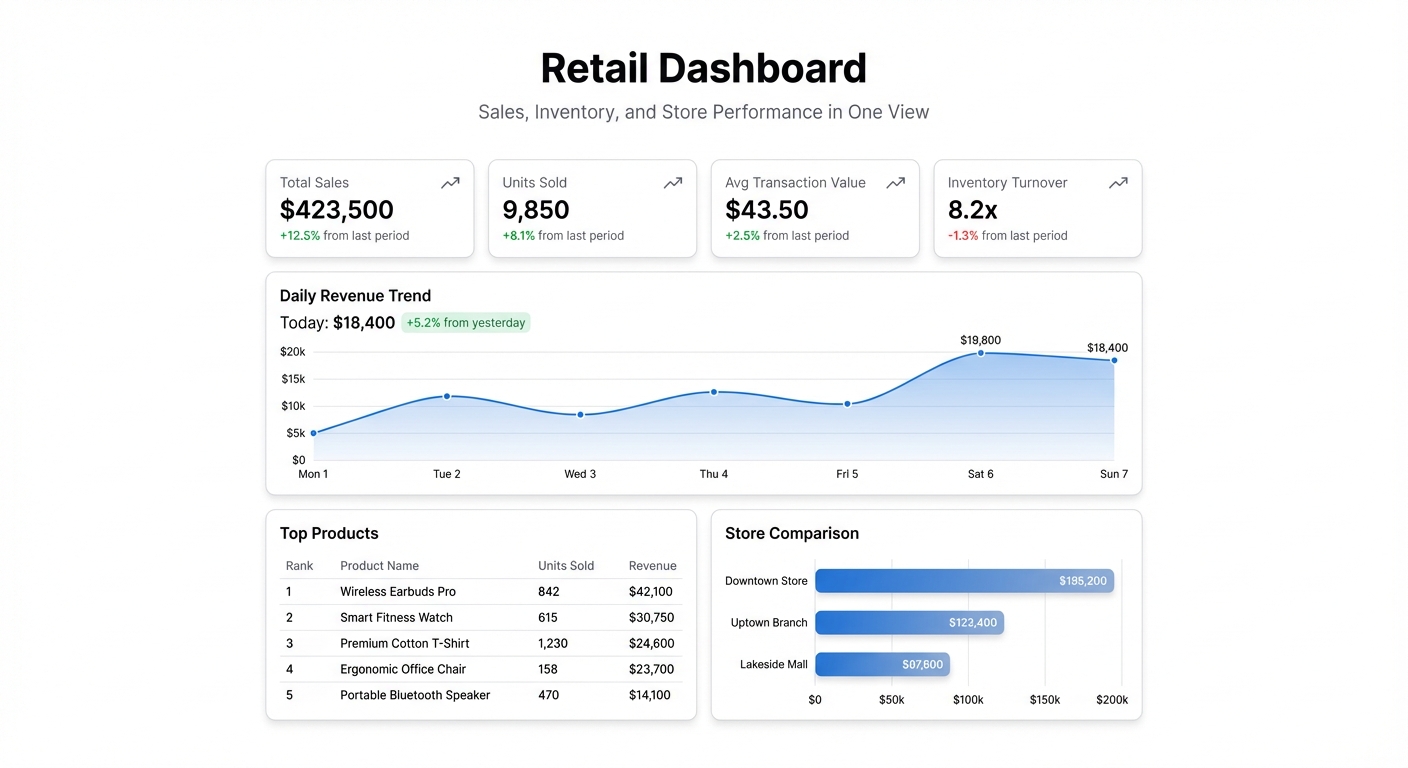Click the Inventory Turnover trend icon
Image resolution: width=1408 pixels, height=768 pixels.
pos(1118,183)
